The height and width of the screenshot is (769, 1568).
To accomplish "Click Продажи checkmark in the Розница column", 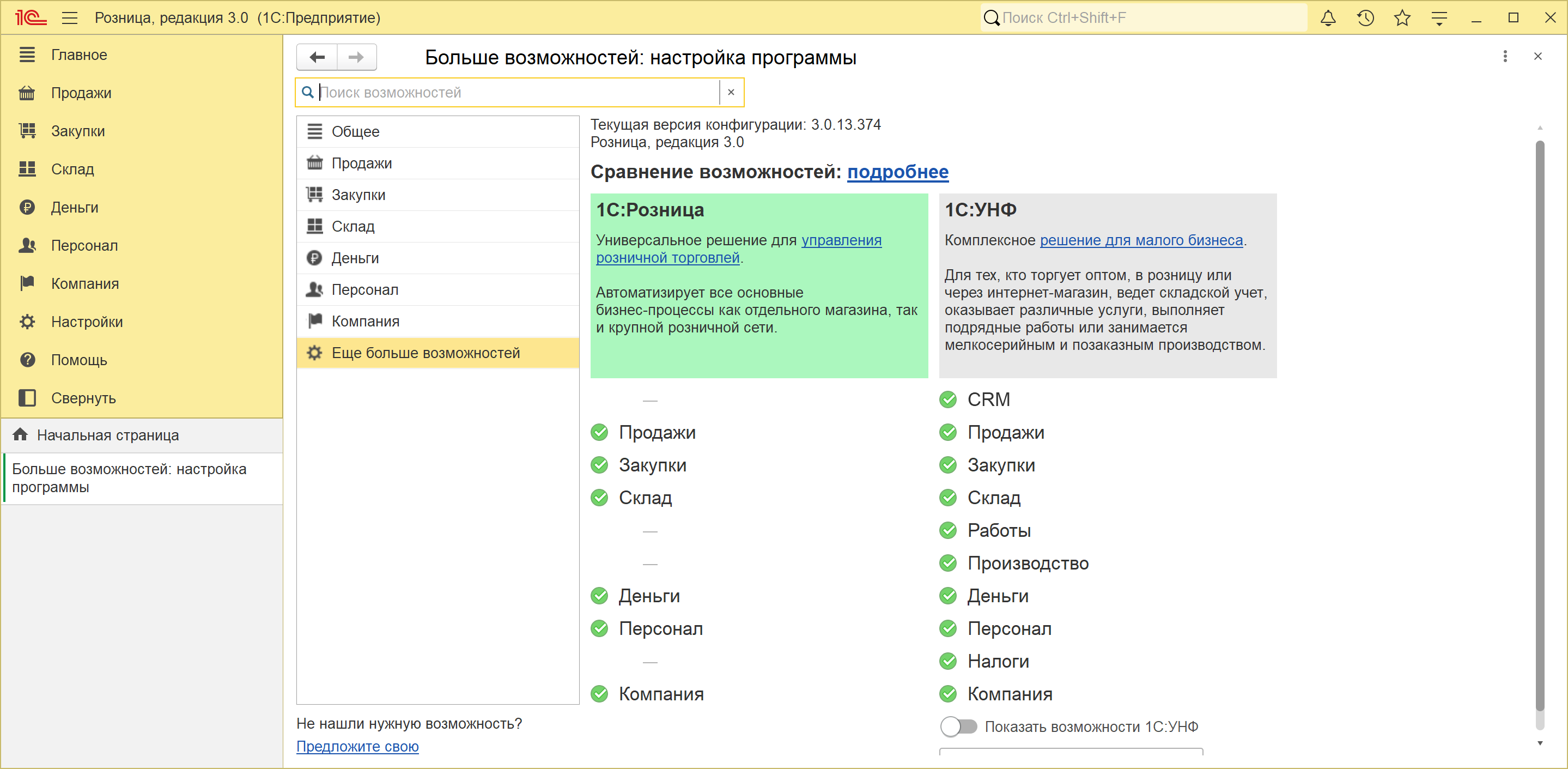I will click(599, 432).
